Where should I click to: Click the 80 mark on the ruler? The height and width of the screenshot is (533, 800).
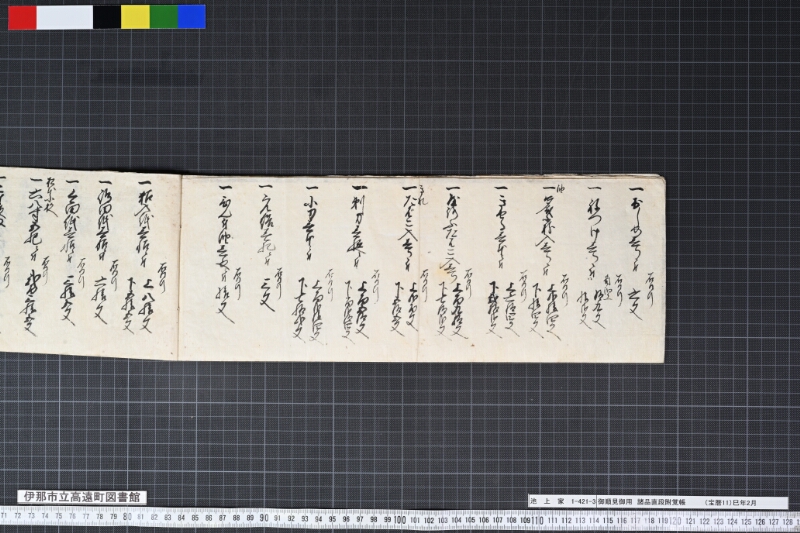pyautogui.click(x=127, y=517)
